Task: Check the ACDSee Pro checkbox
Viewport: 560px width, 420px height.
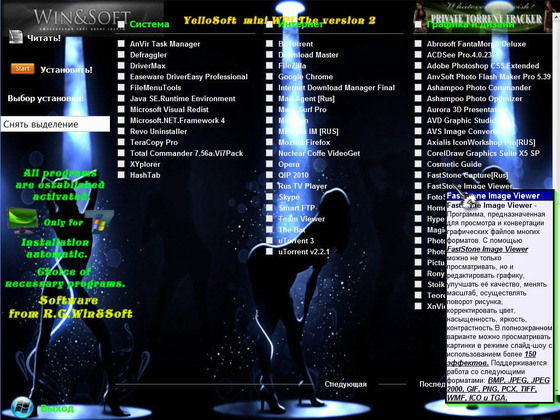Action: (x=418, y=55)
